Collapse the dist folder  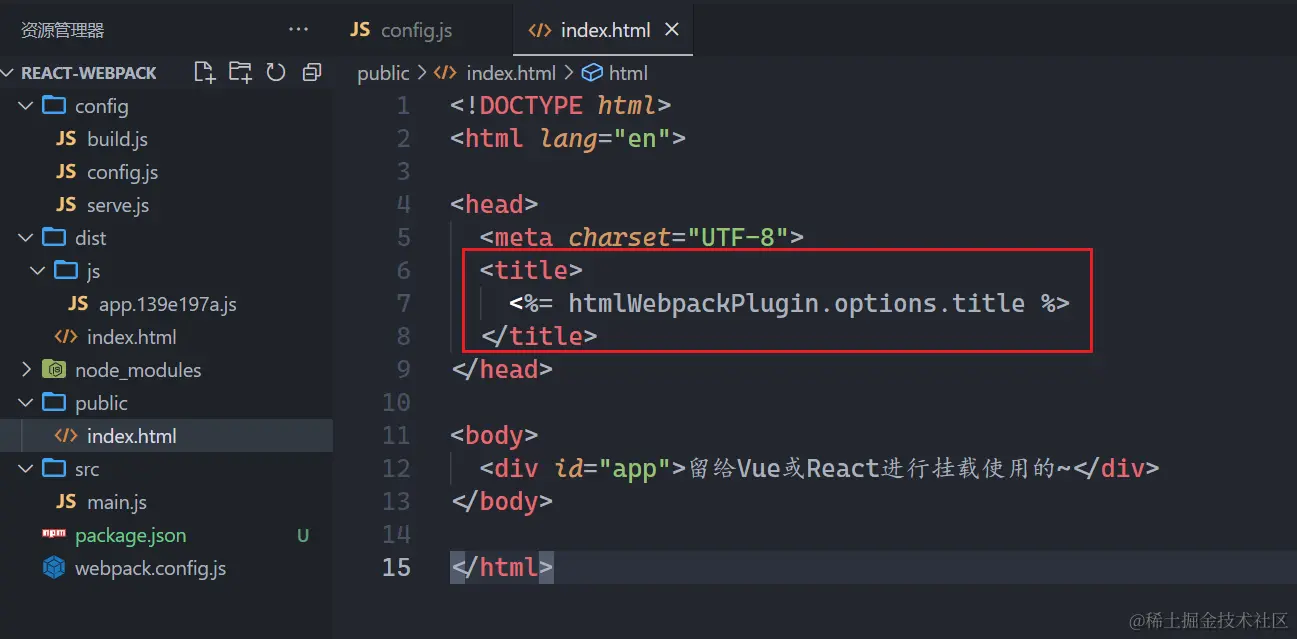click(x=26, y=238)
